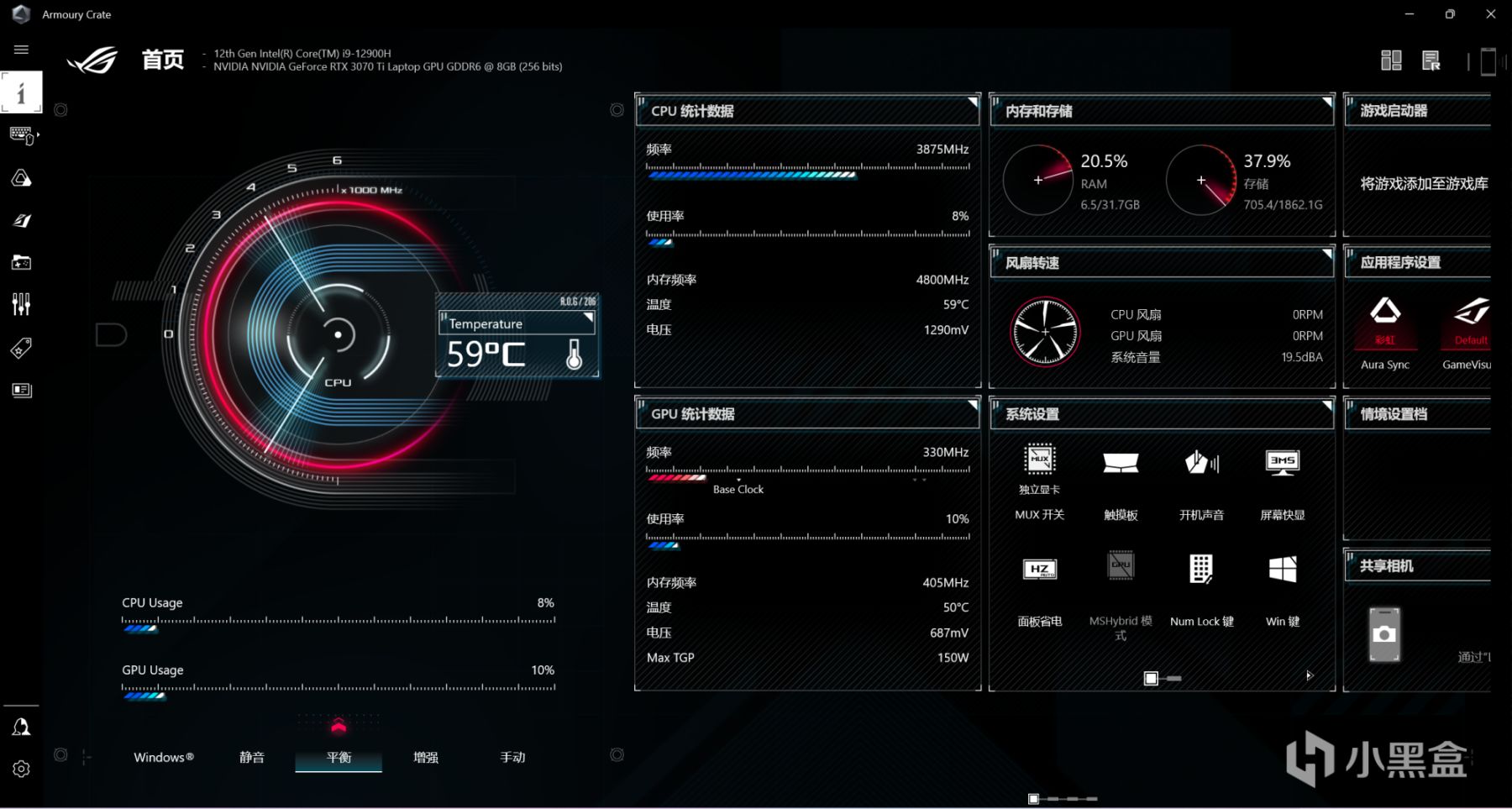Click the Max TGP 150W row
This screenshot has width=1512, height=809.
point(807,657)
